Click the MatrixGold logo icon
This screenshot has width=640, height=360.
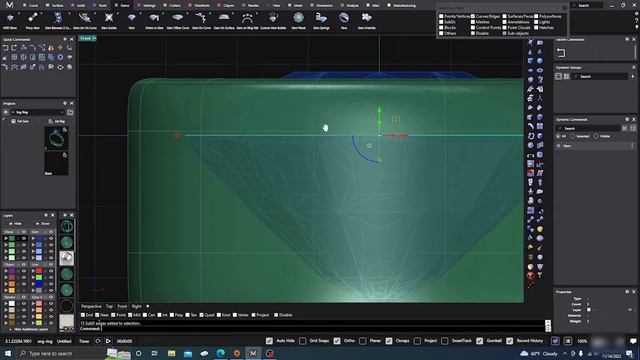click(x=9, y=5)
